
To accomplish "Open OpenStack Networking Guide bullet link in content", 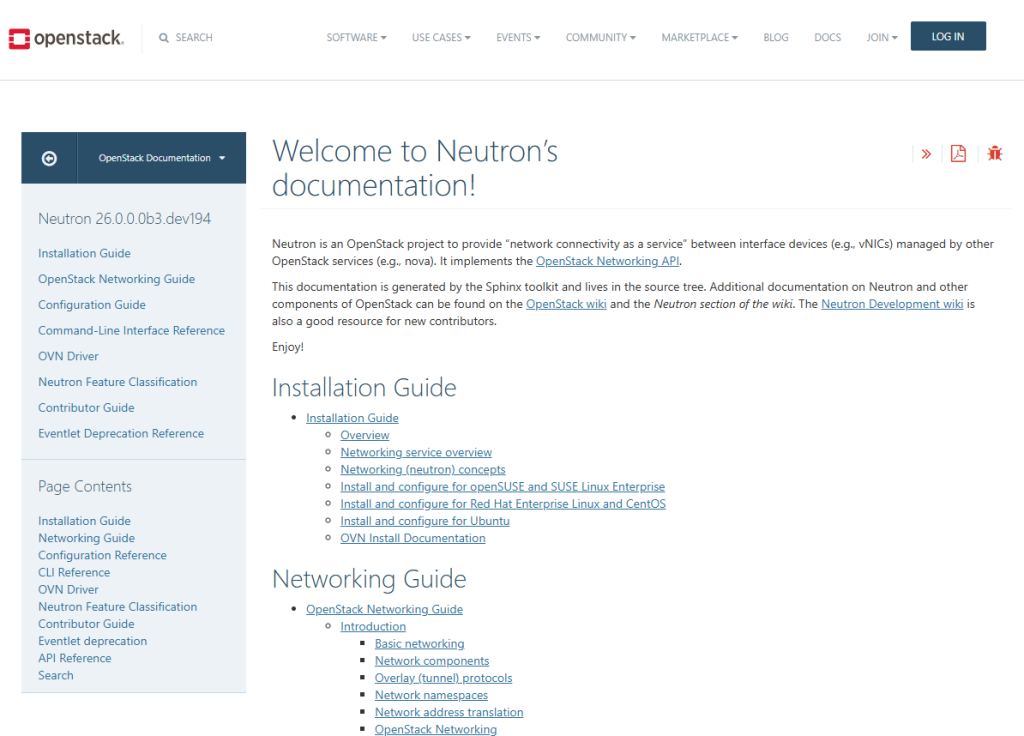I will pyautogui.click(x=384, y=609).
